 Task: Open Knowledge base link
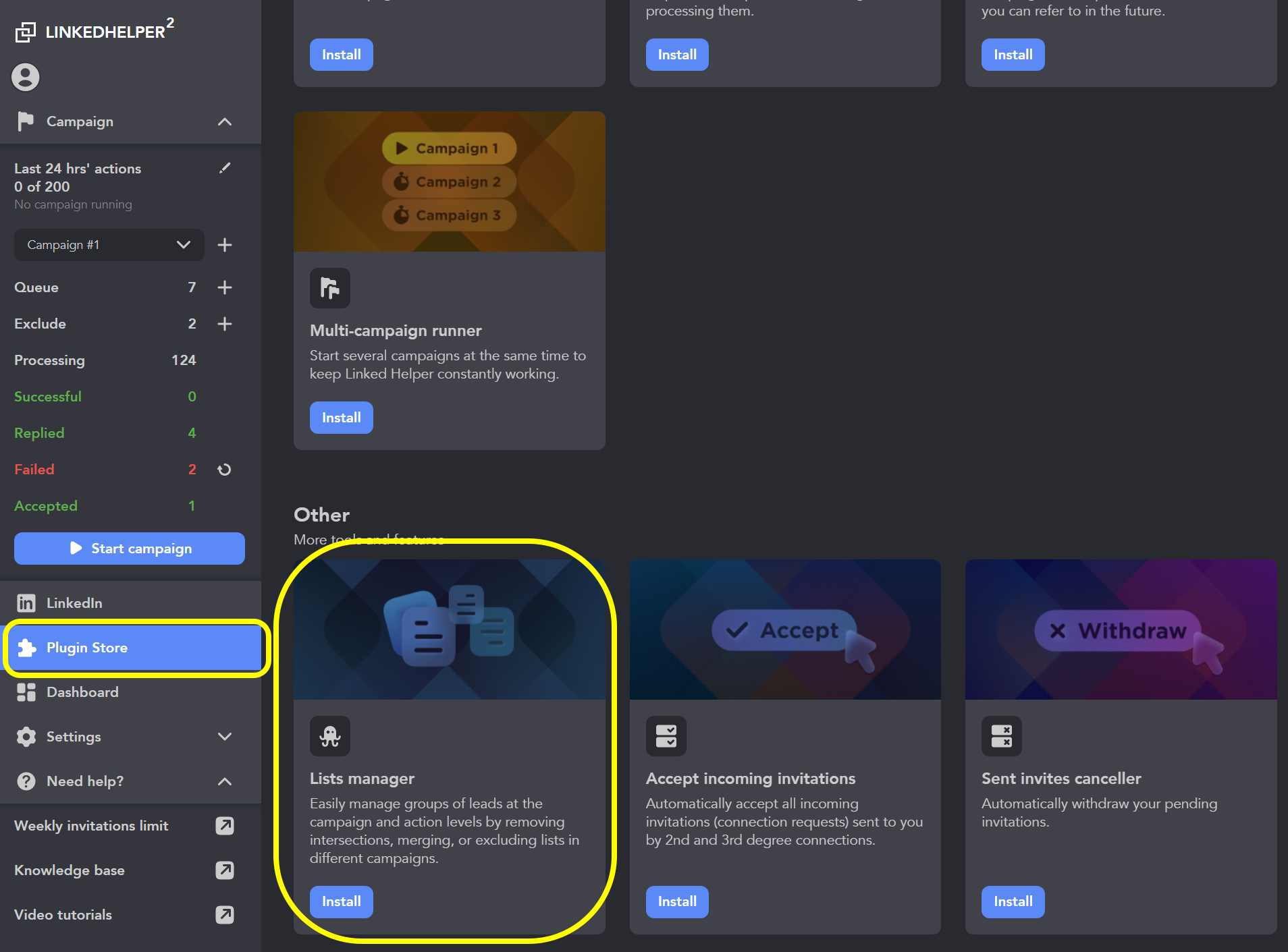click(70, 870)
